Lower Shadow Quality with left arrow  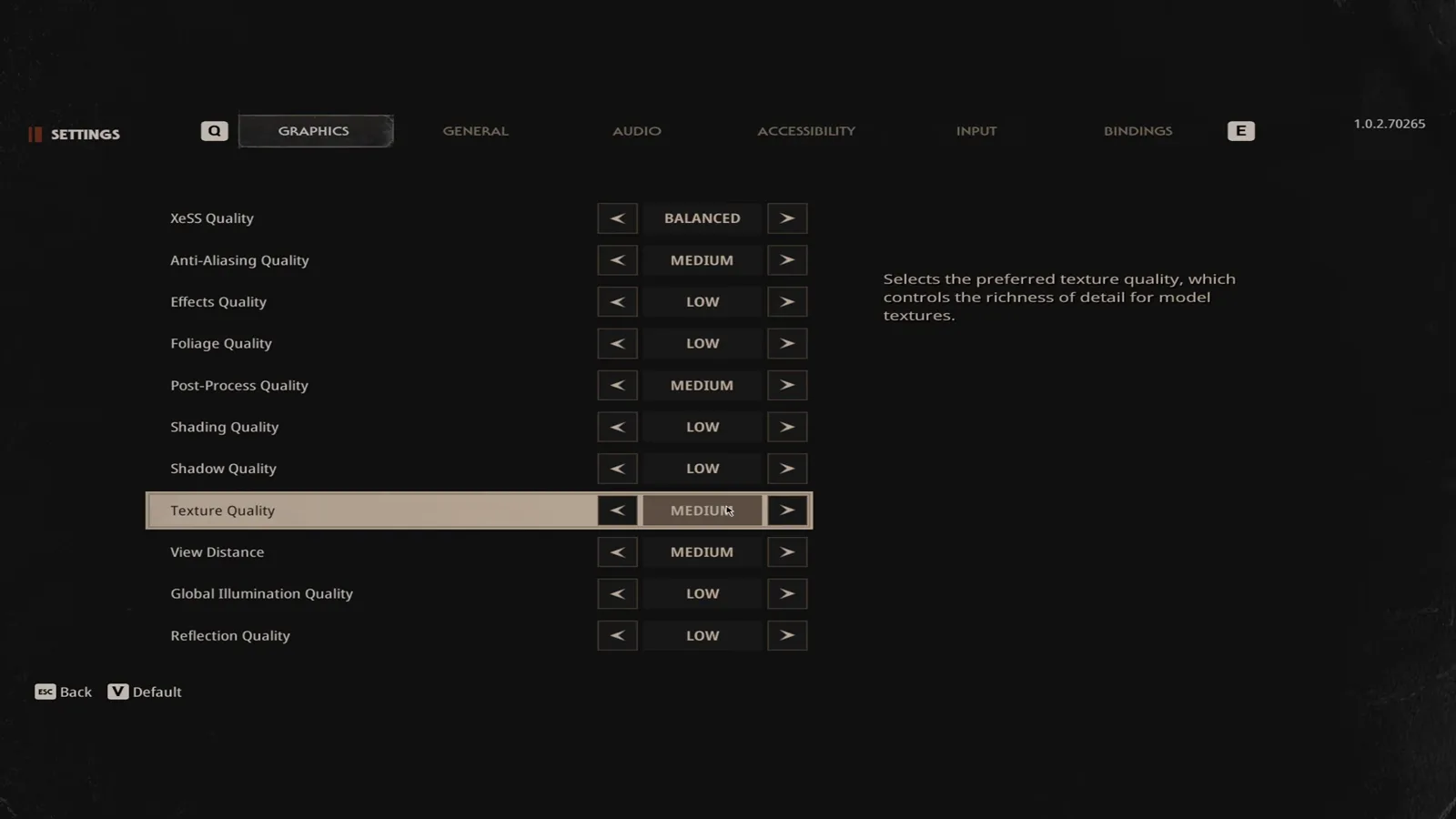(x=617, y=469)
